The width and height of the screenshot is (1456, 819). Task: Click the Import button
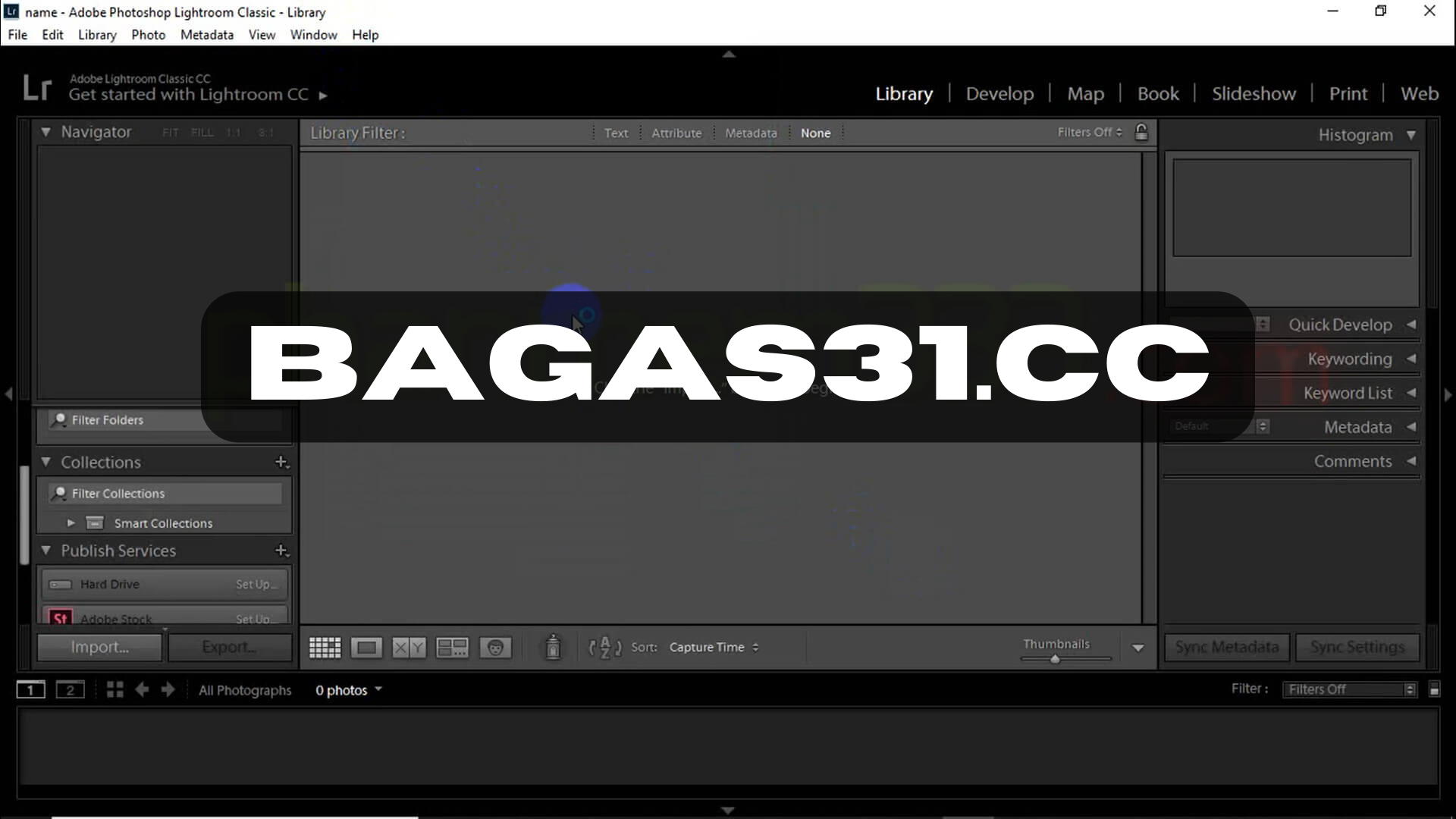click(99, 647)
